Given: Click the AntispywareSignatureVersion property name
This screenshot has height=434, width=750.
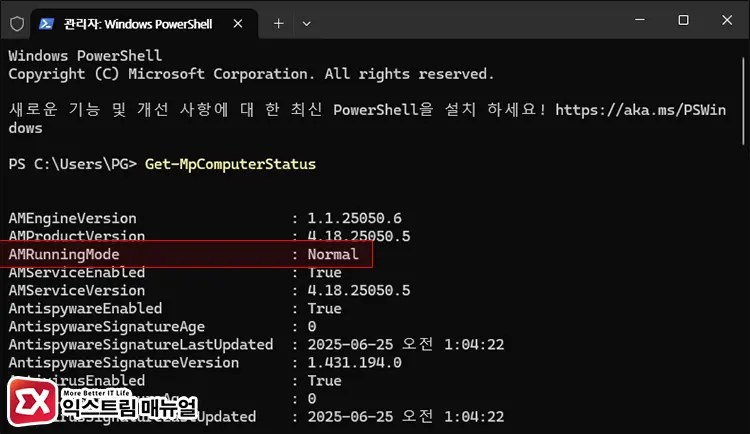Looking at the screenshot, I should (123, 363).
